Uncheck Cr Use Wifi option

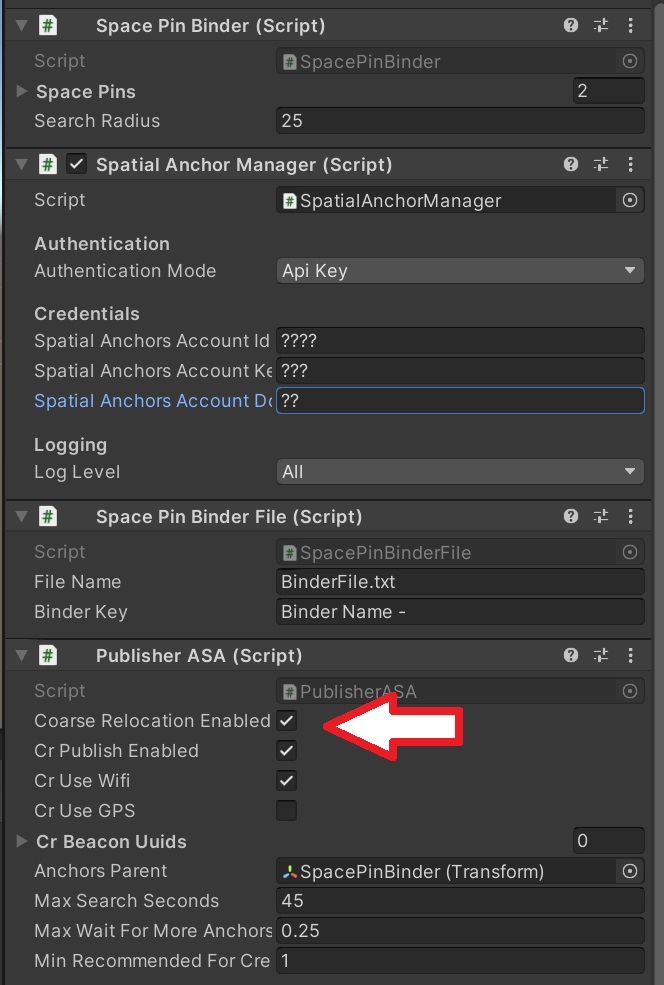pos(286,781)
